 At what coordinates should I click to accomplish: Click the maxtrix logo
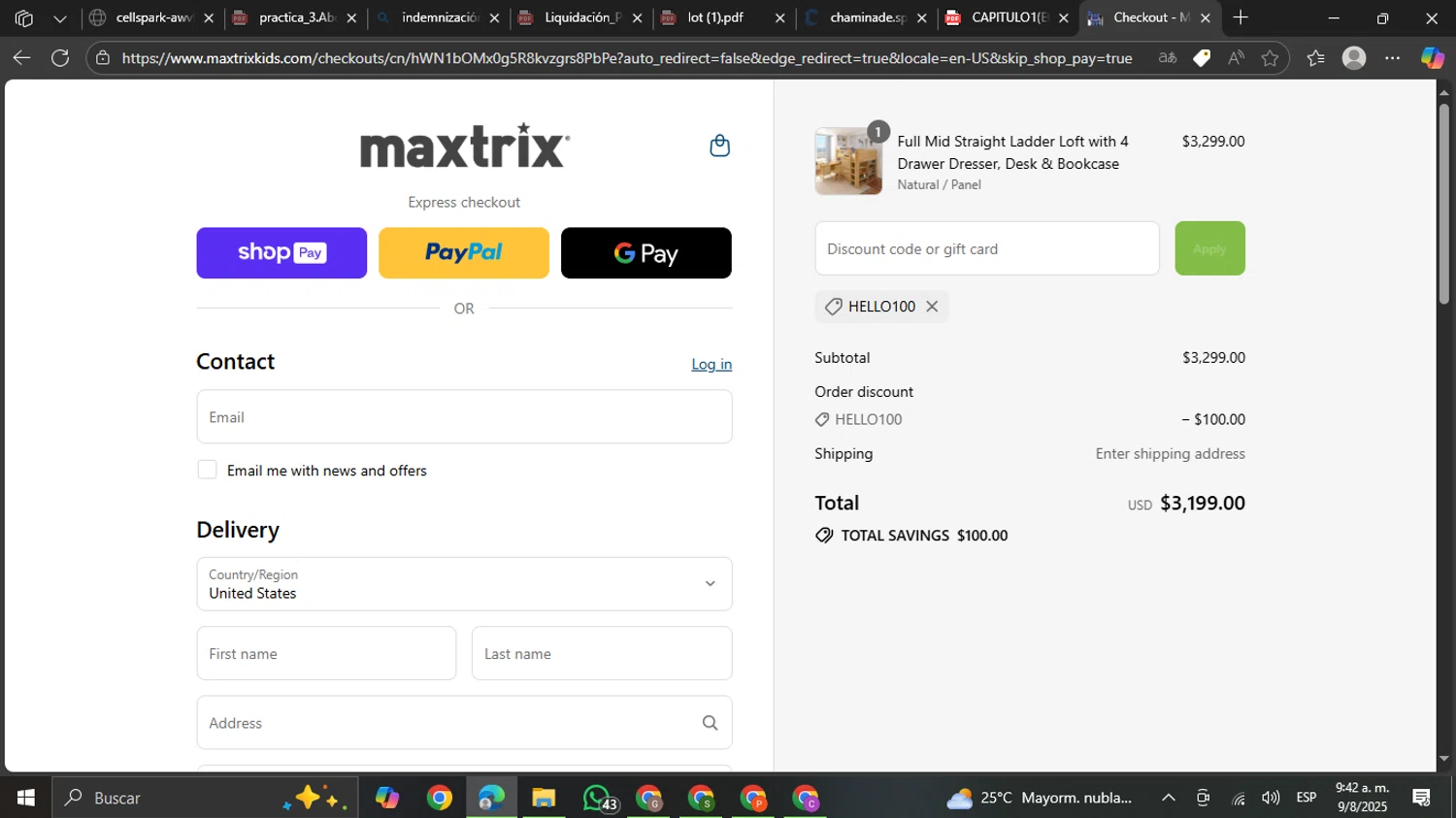pyautogui.click(x=465, y=146)
